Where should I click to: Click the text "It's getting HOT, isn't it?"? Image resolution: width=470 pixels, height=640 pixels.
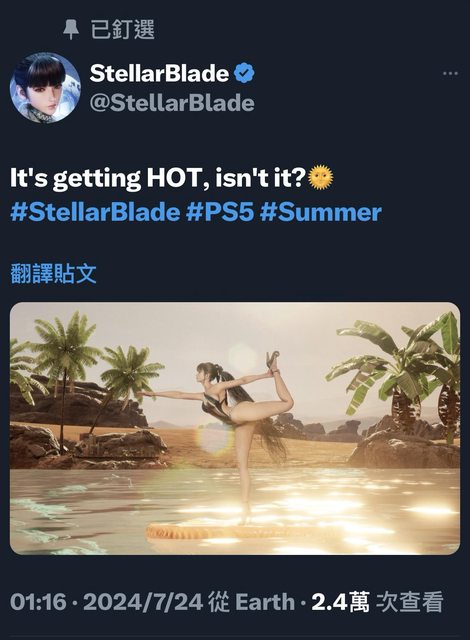pyautogui.click(x=158, y=178)
